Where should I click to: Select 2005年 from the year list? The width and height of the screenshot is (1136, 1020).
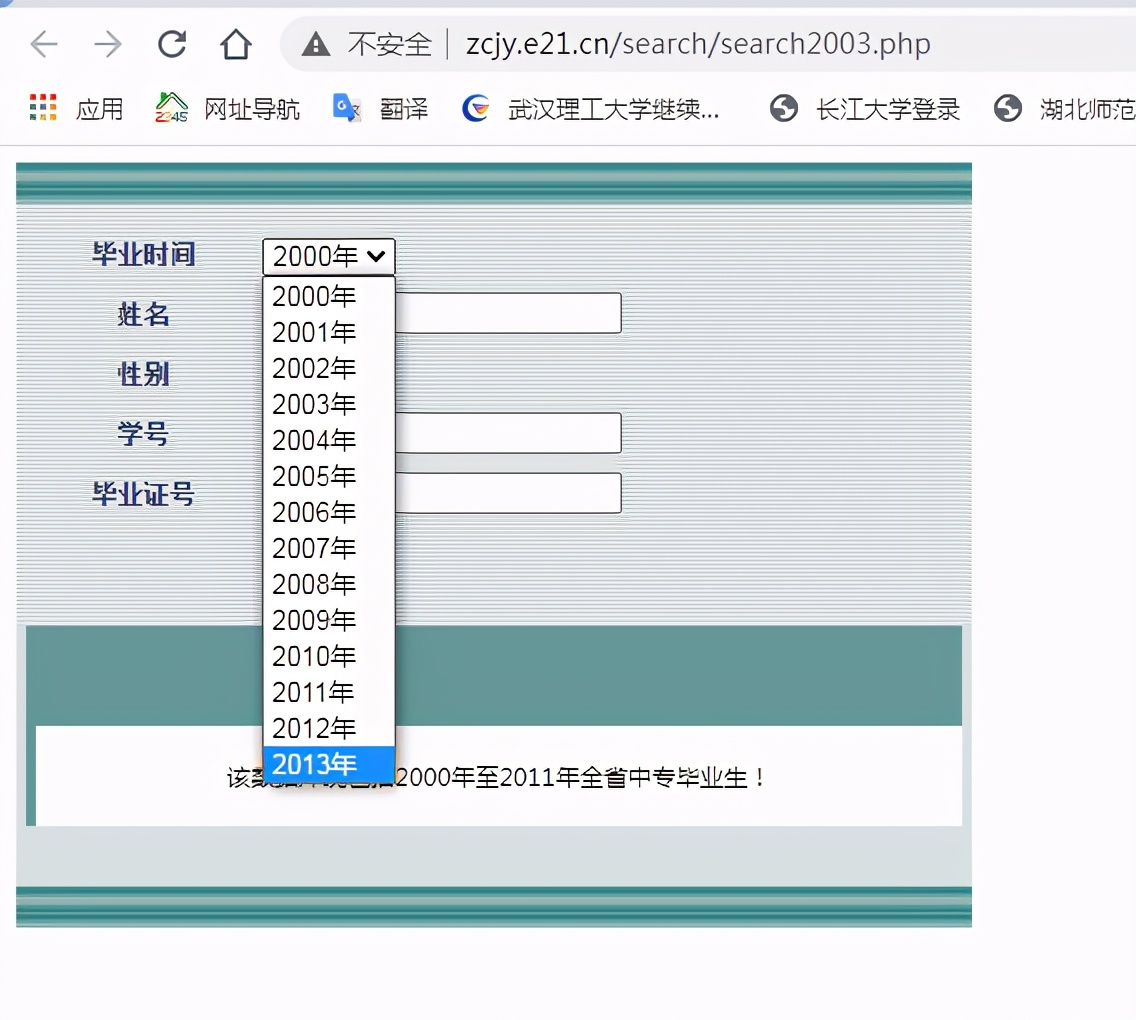click(314, 476)
